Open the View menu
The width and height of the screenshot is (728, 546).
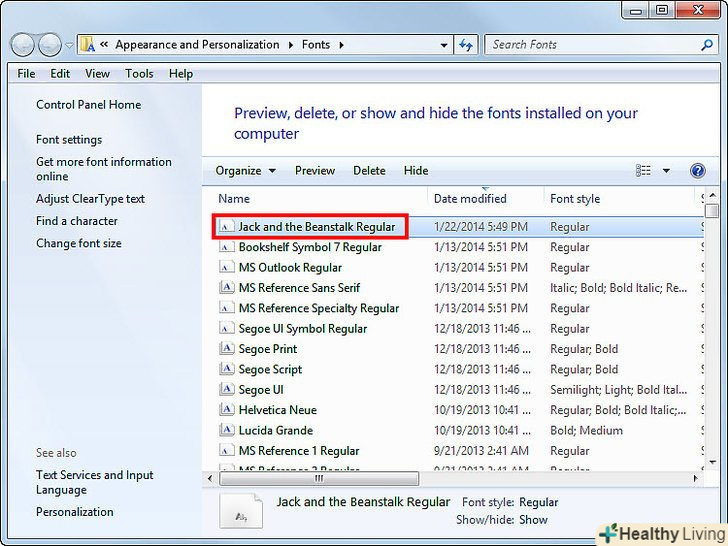tap(97, 74)
